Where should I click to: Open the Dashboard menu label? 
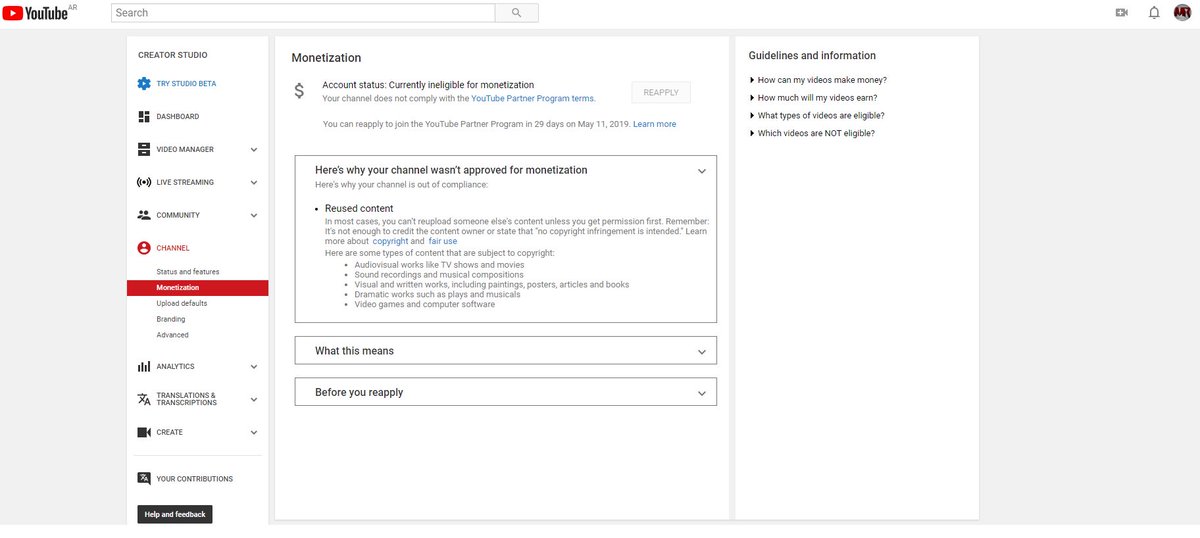pos(178,117)
